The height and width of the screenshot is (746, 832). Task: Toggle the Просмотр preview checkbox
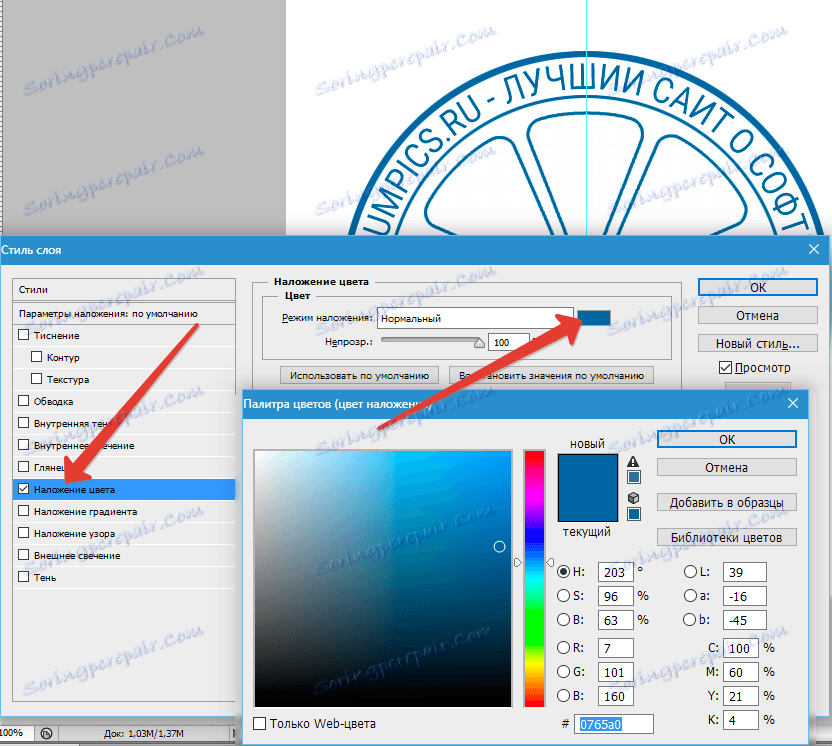(x=725, y=367)
